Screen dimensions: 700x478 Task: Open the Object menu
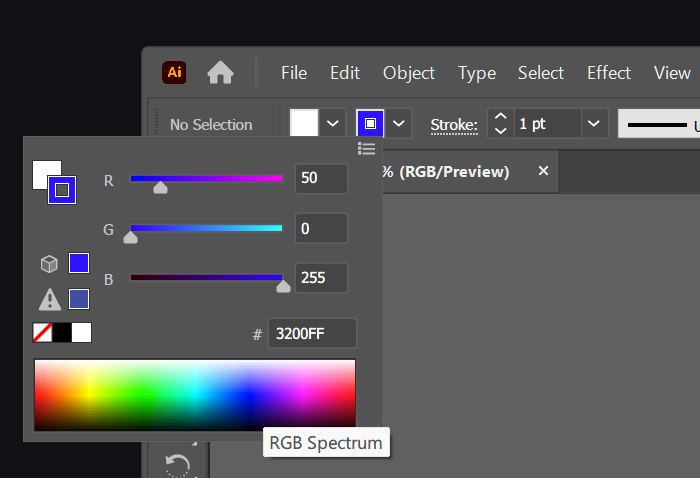pos(409,73)
